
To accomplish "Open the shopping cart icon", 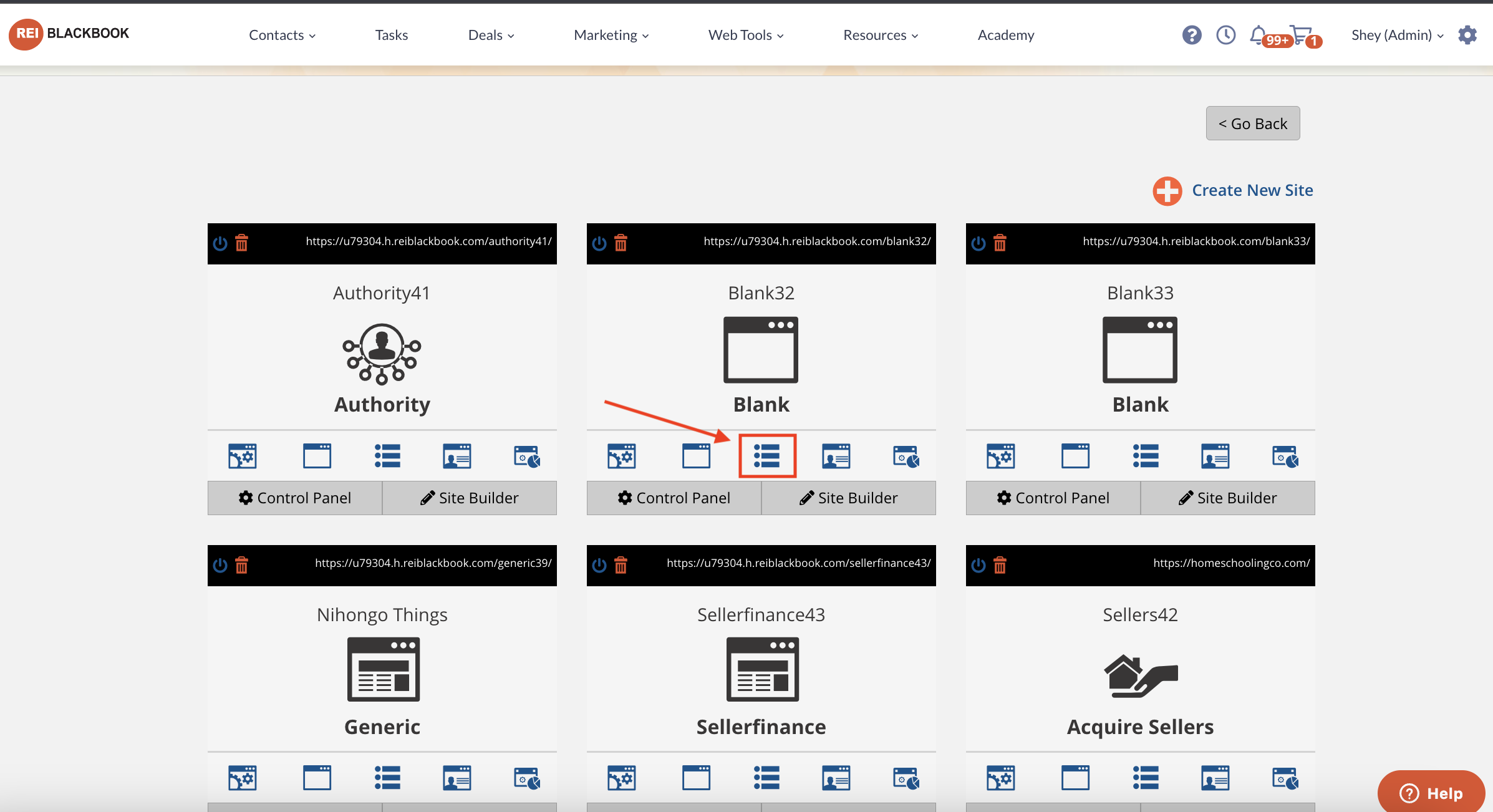I will pyautogui.click(x=1301, y=34).
